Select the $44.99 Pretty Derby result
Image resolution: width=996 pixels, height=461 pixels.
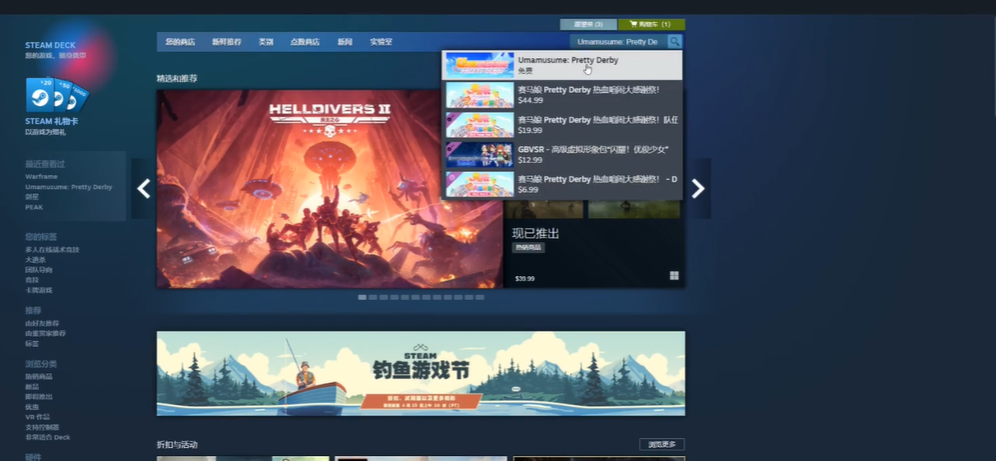pyautogui.click(x=562, y=95)
